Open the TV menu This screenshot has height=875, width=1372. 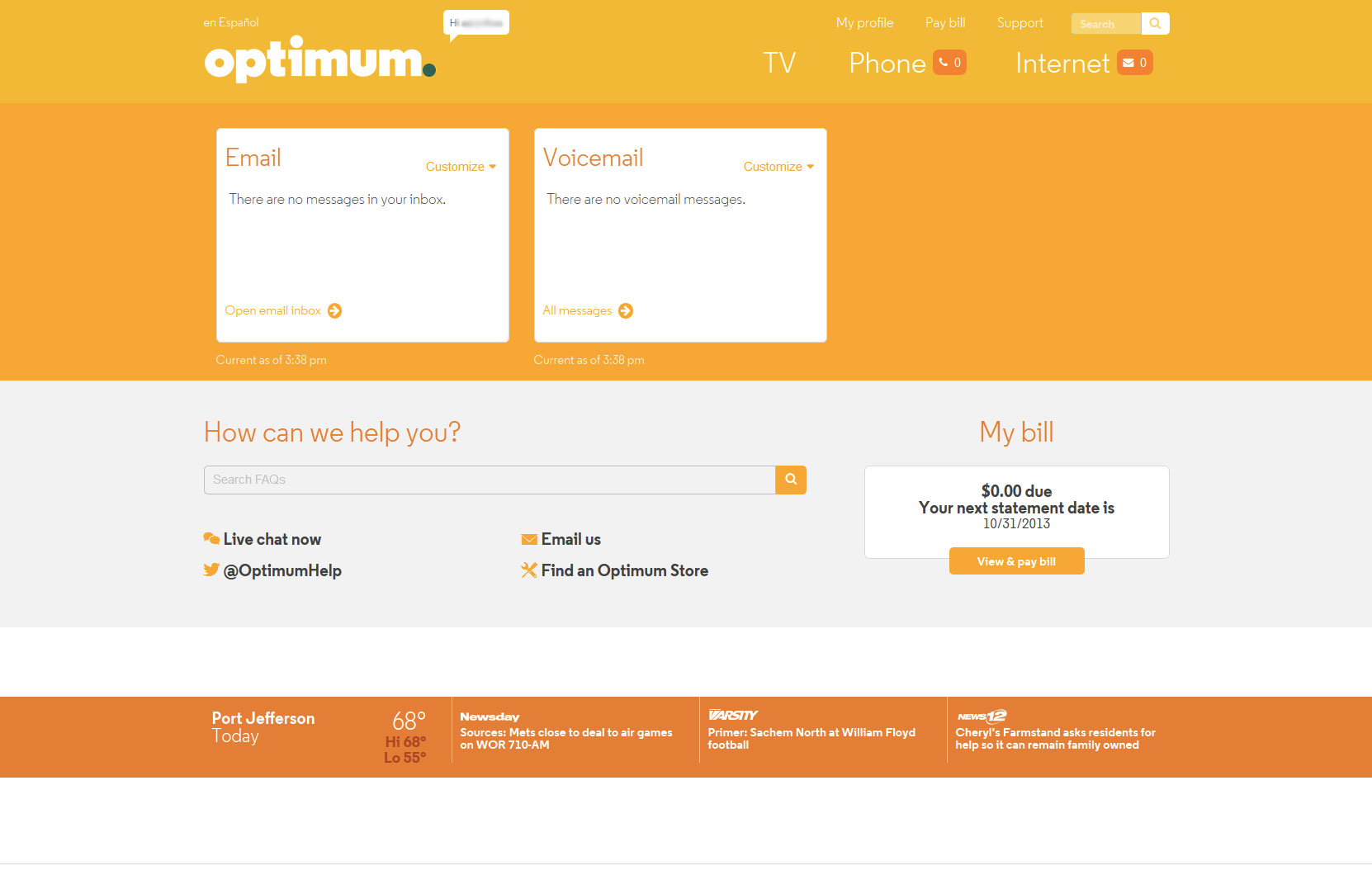(x=779, y=63)
